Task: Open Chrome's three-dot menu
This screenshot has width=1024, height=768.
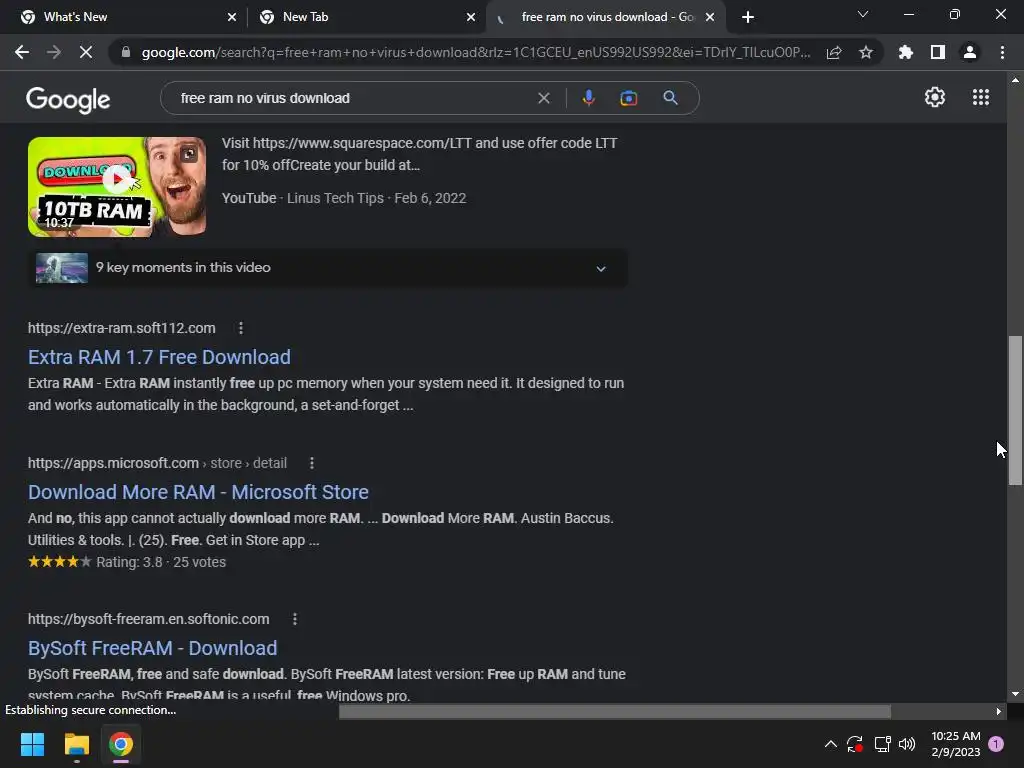Action: 1002,52
